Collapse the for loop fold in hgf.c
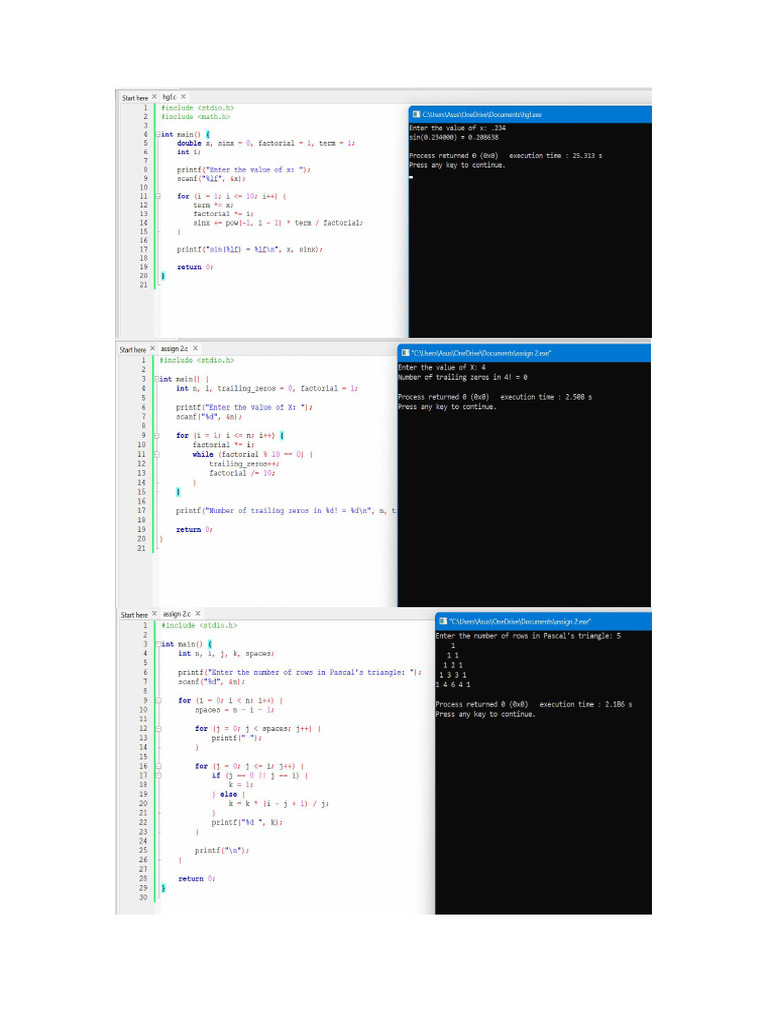The width and height of the screenshot is (768, 1024). pyautogui.click(x=157, y=196)
